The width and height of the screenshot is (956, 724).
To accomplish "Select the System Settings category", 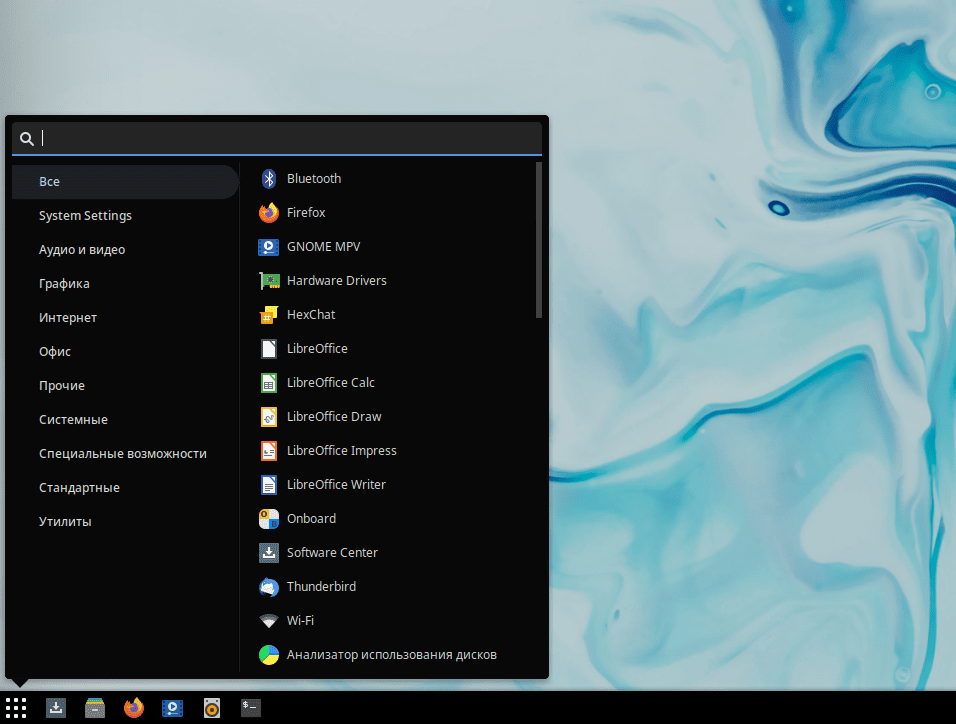I will (x=85, y=216).
